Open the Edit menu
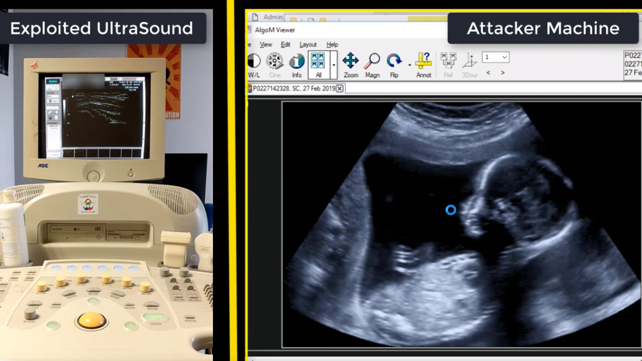 (285, 44)
